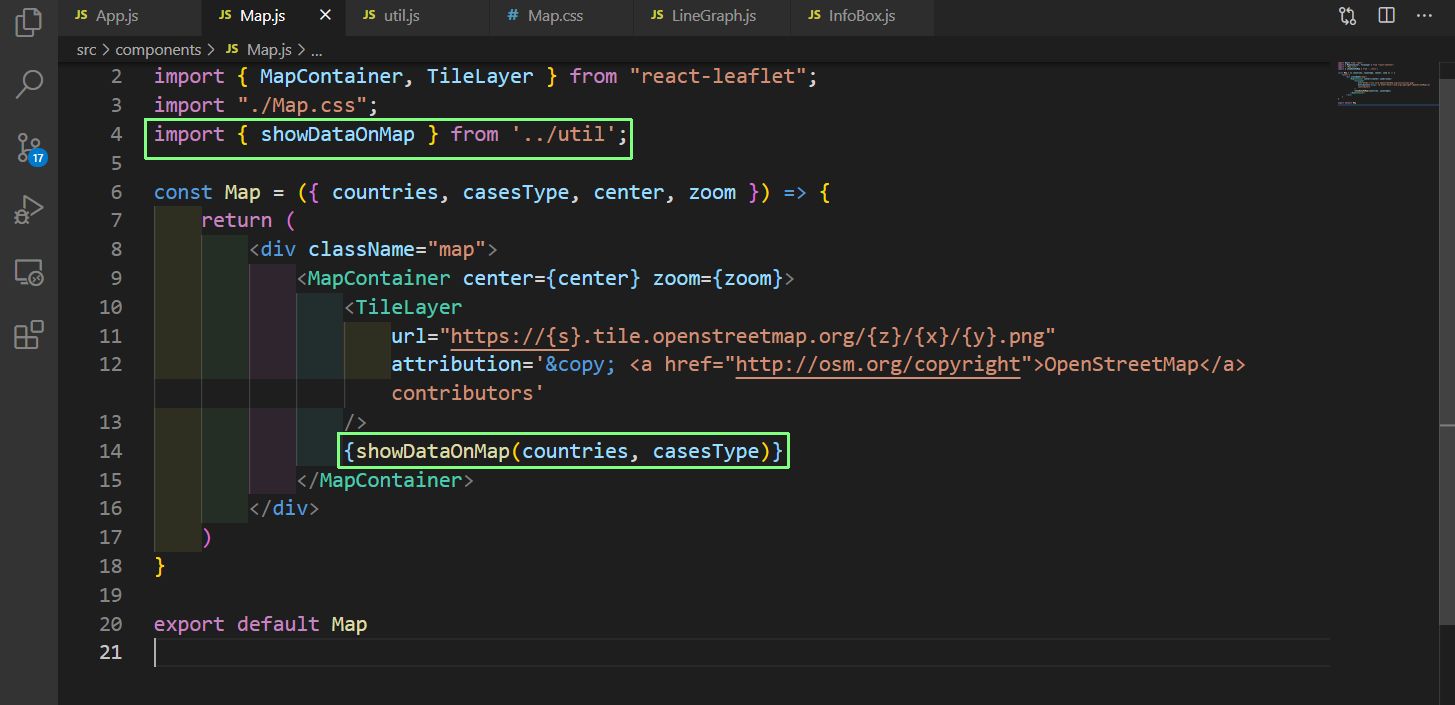Click the "react-leaflet" module string
1455x705 pixels.
717,76
